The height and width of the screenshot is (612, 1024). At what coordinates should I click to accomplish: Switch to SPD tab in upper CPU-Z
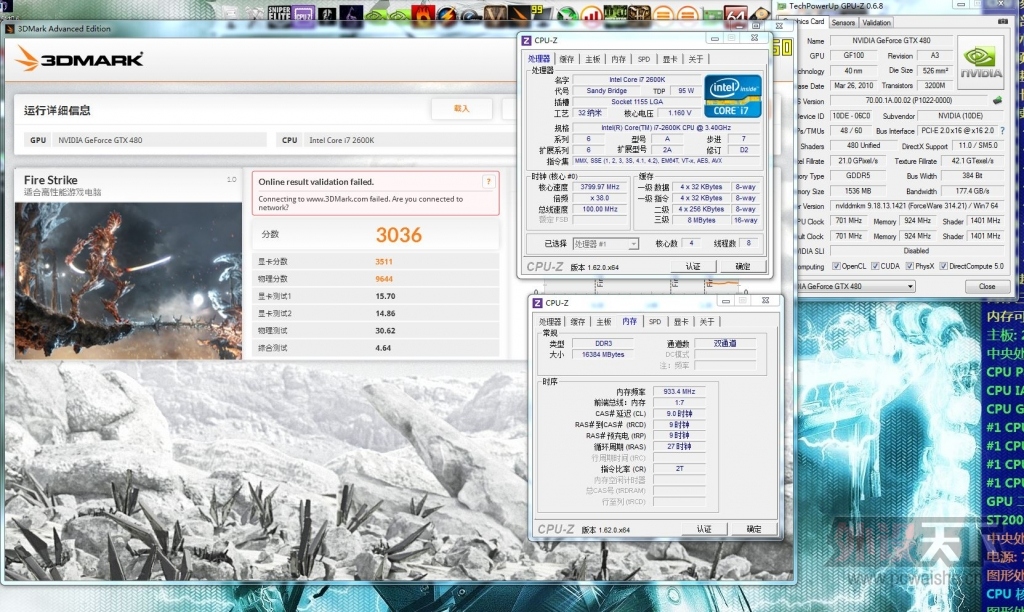point(644,59)
